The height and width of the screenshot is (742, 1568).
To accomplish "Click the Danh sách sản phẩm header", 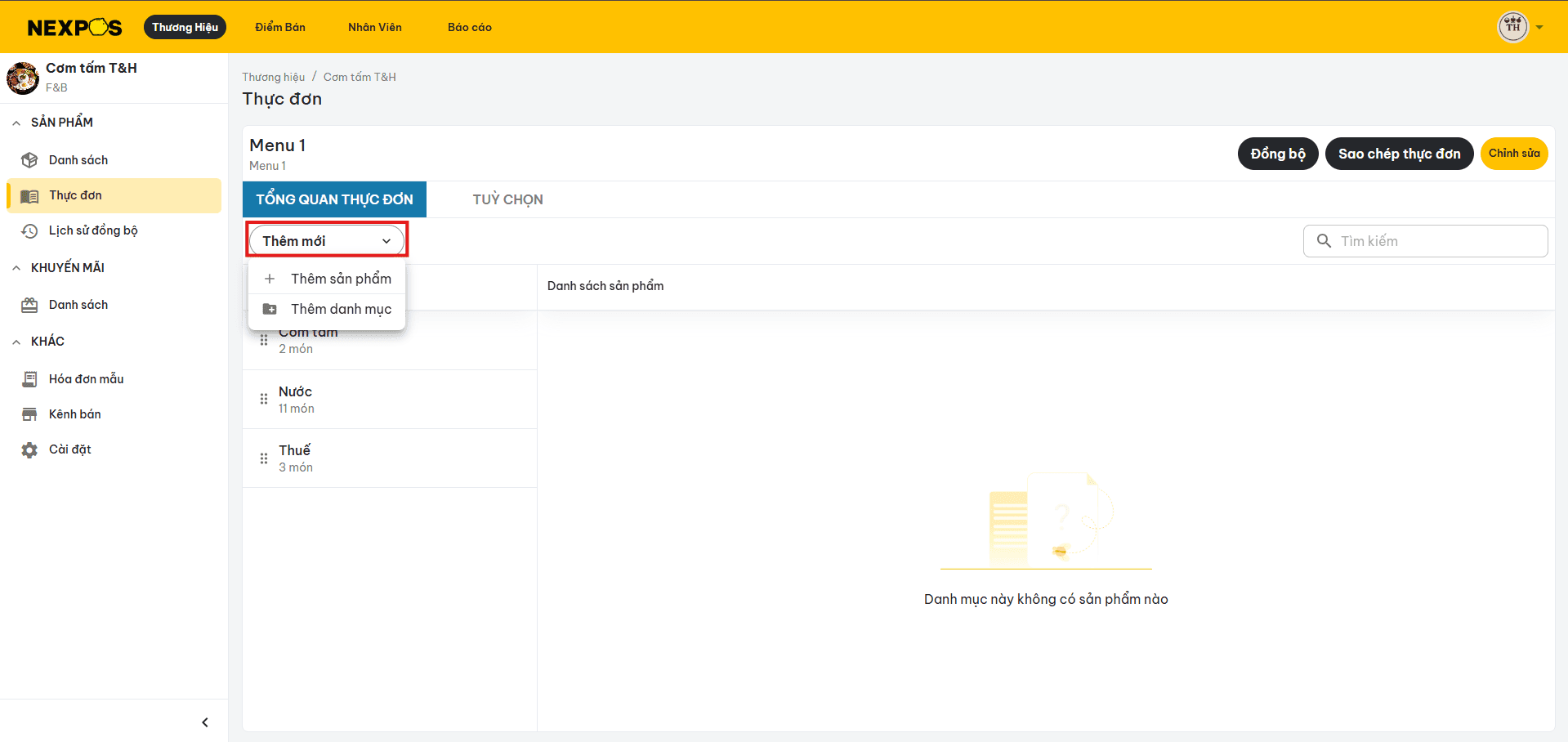I will [x=605, y=286].
